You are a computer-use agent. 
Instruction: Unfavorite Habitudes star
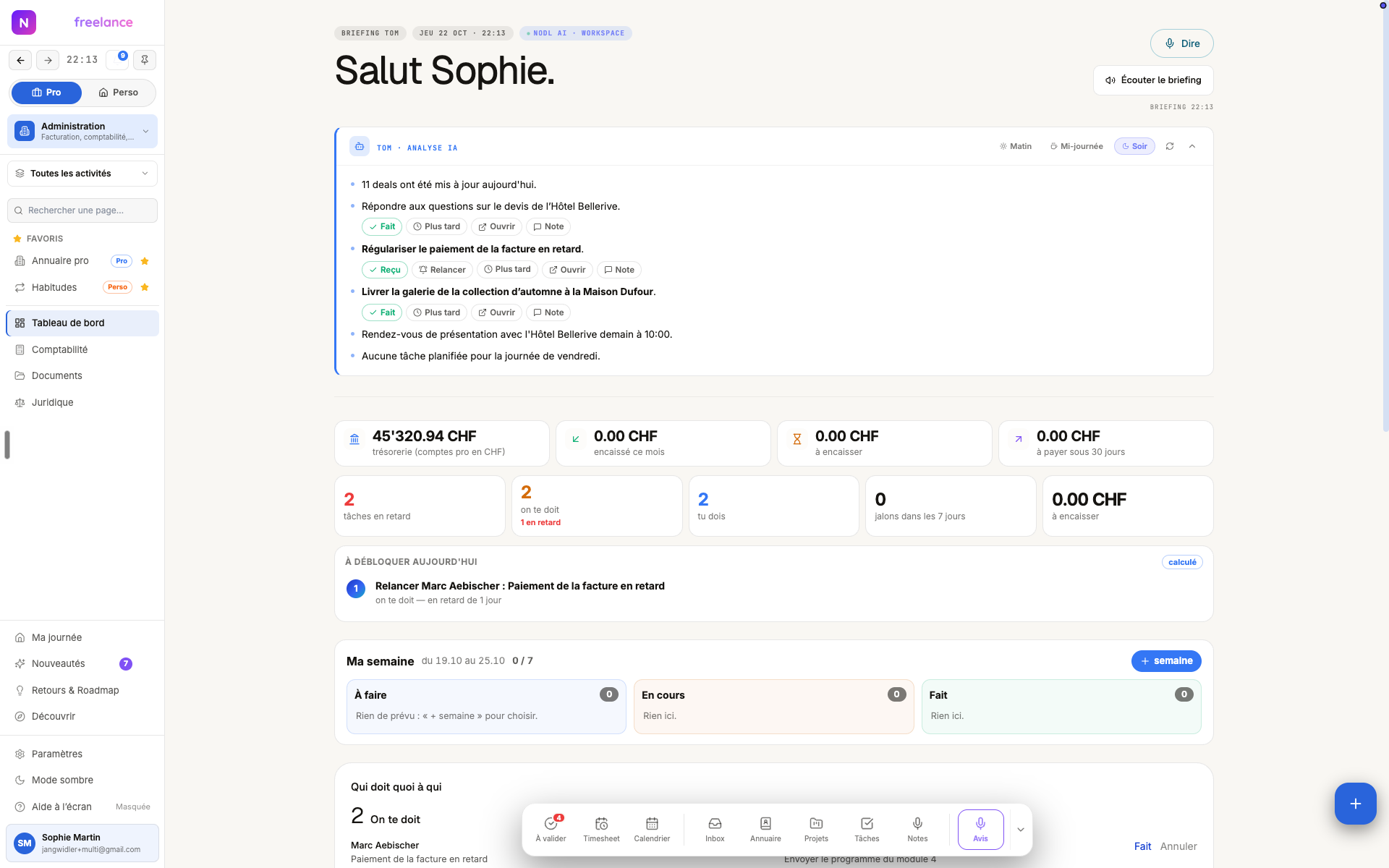pyautogui.click(x=145, y=287)
